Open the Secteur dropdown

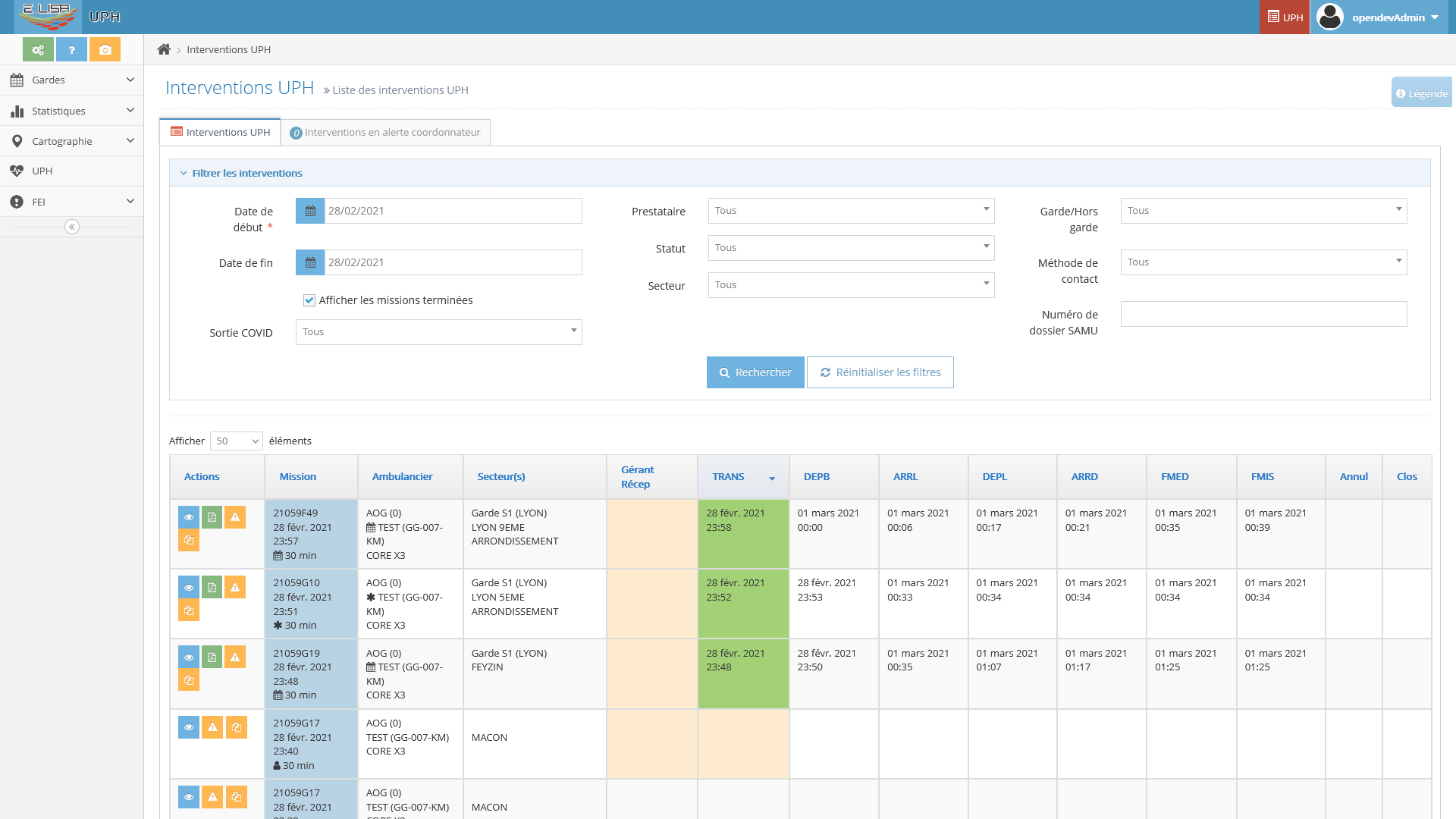[x=851, y=285]
